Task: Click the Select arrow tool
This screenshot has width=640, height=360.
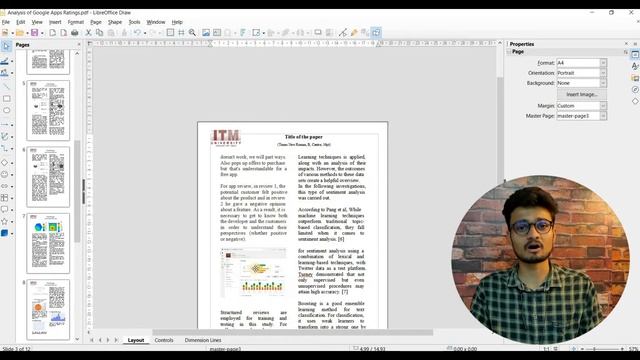Action: click(x=6, y=47)
